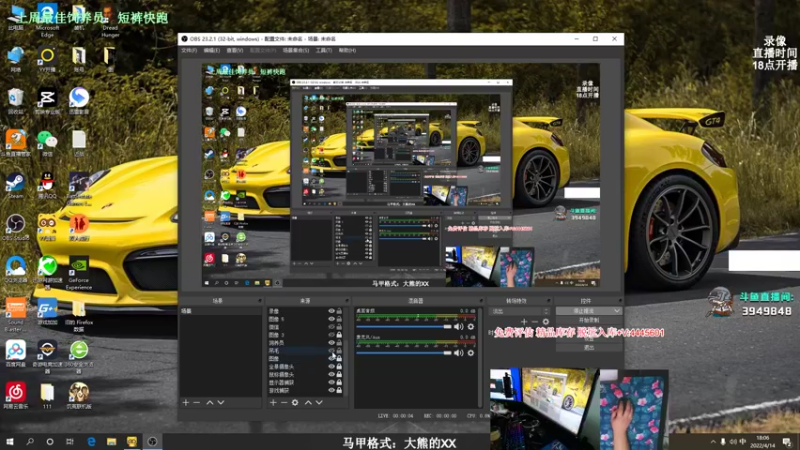Remove the selected scene with the minus icon
This screenshot has width=800, height=450.
(x=197, y=403)
